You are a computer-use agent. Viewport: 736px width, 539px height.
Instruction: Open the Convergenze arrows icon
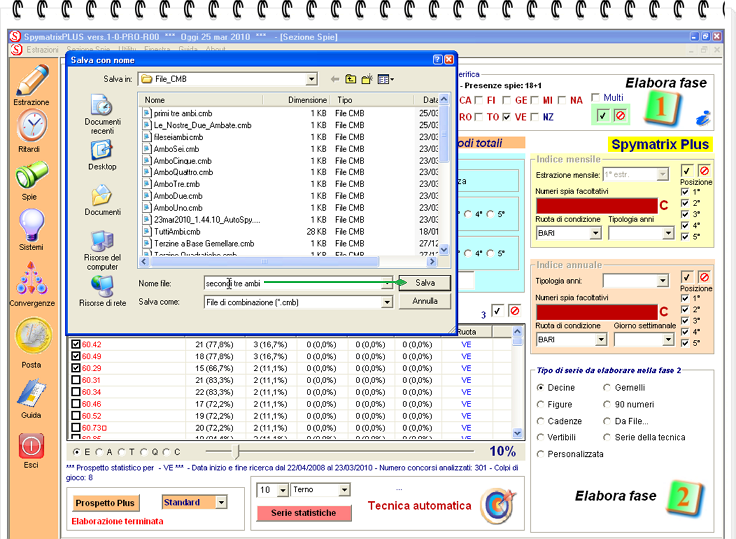coord(32,277)
